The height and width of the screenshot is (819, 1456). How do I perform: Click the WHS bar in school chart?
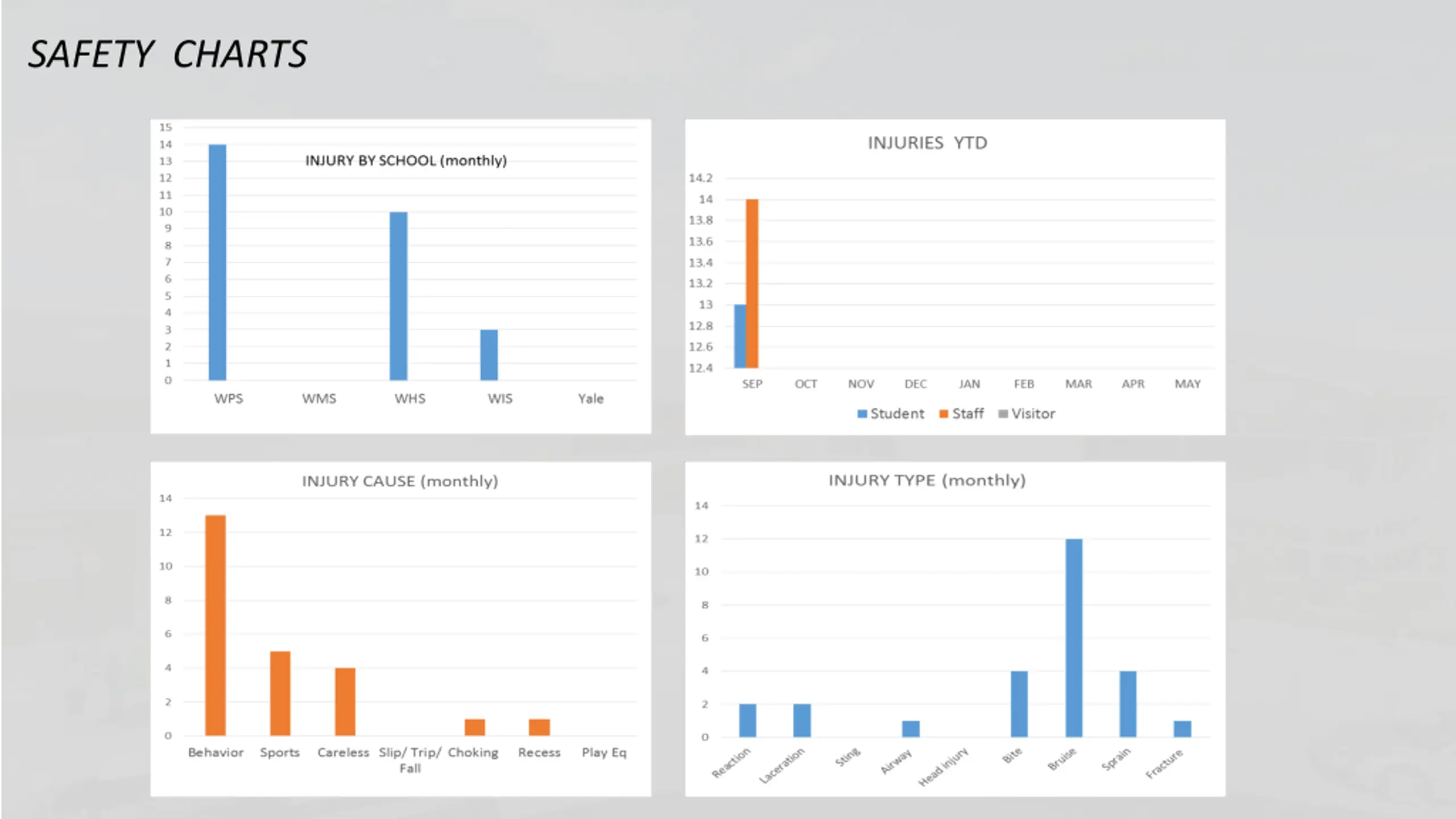pyautogui.click(x=398, y=296)
